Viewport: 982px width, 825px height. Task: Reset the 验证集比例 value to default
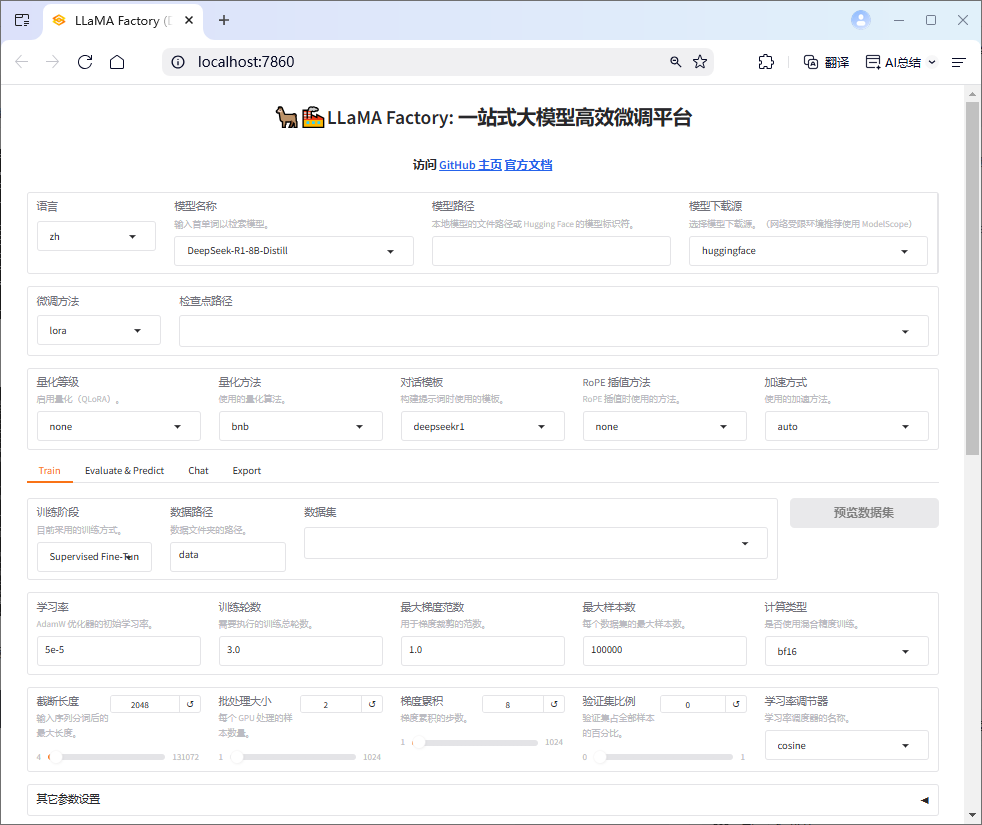click(736, 704)
